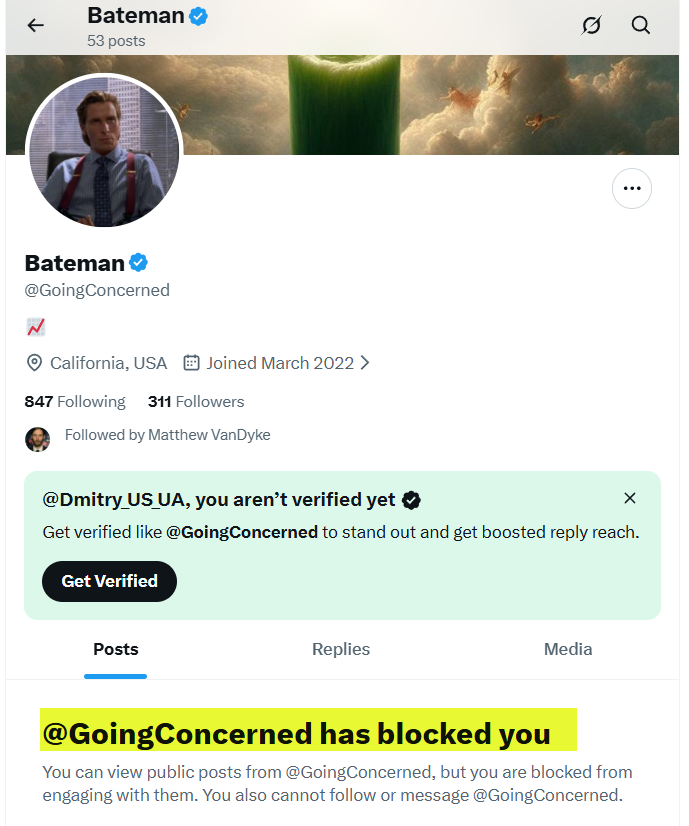Screen dimensions: 689x826
Task: Go back using the left arrow
Action: 36,25
